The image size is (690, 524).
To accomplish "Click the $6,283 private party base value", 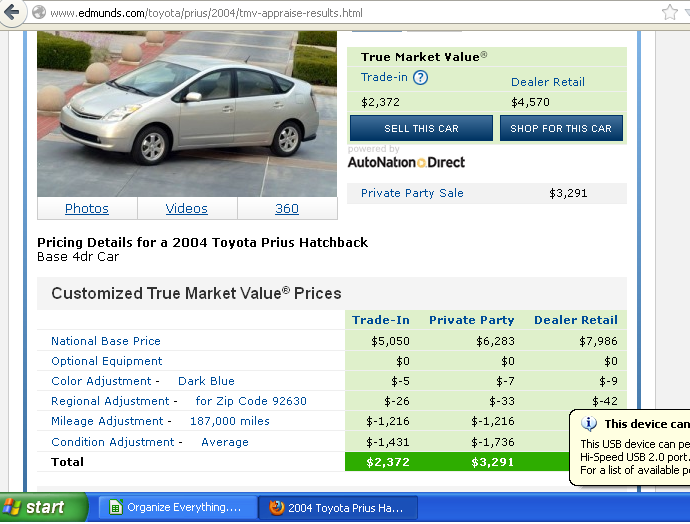I will 495,341.
